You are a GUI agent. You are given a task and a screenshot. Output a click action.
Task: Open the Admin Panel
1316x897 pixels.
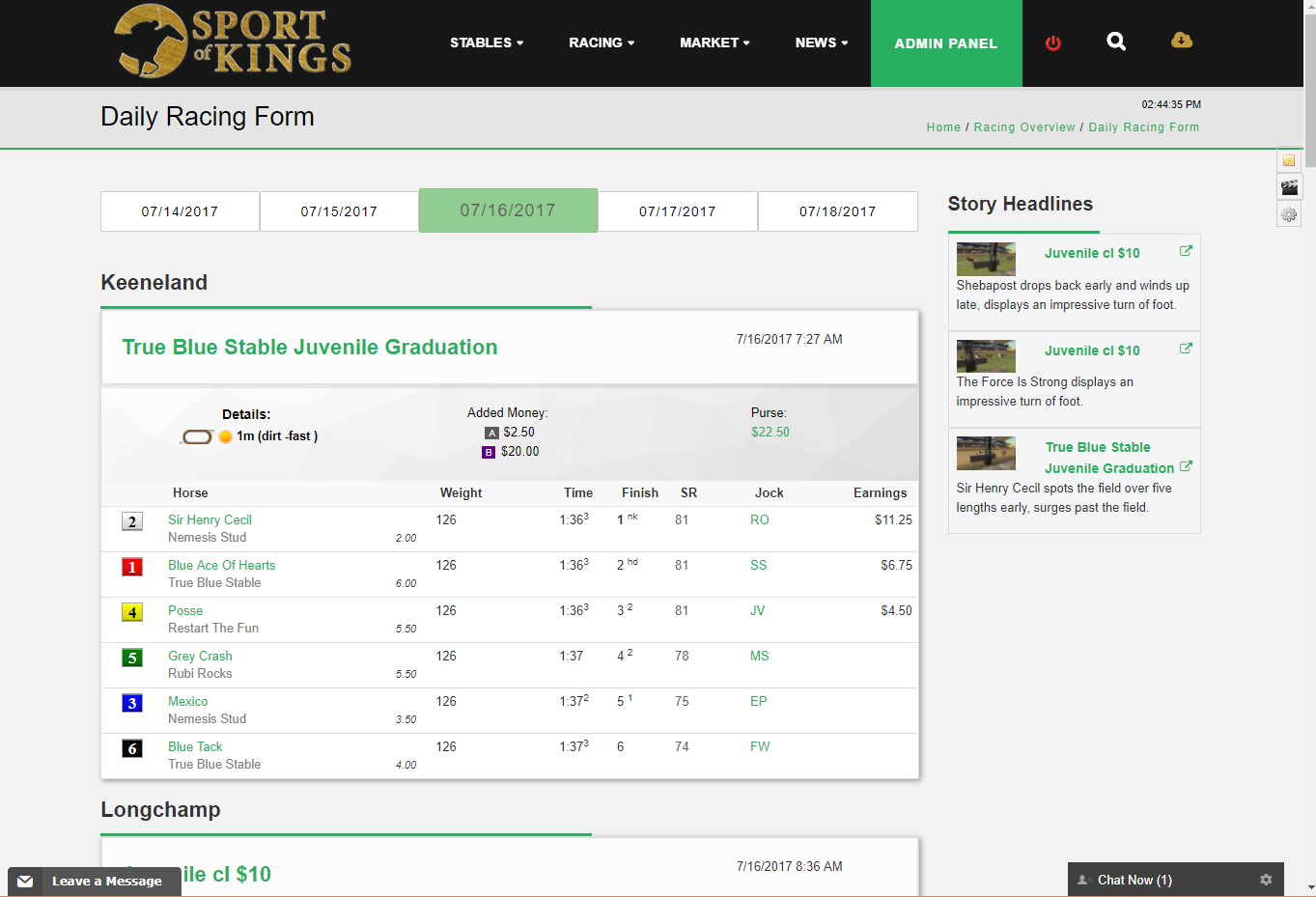click(945, 43)
